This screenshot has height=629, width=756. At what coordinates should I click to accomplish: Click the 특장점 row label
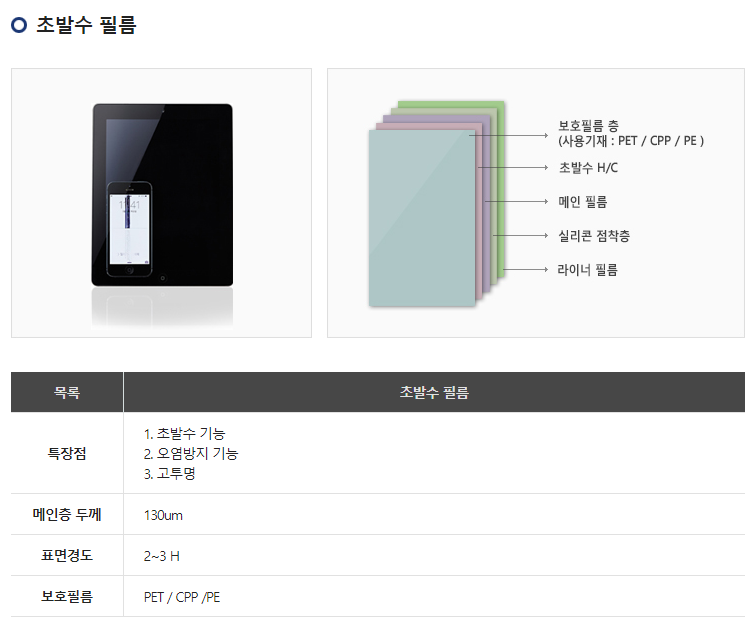coord(67,453)
